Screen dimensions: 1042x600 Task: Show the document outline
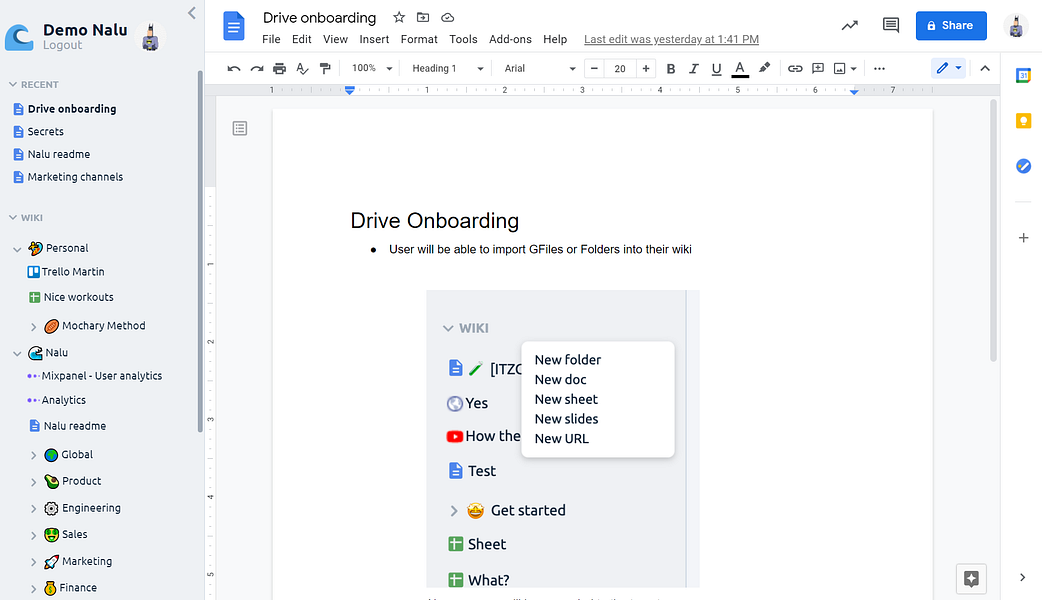tap(240, 128)
